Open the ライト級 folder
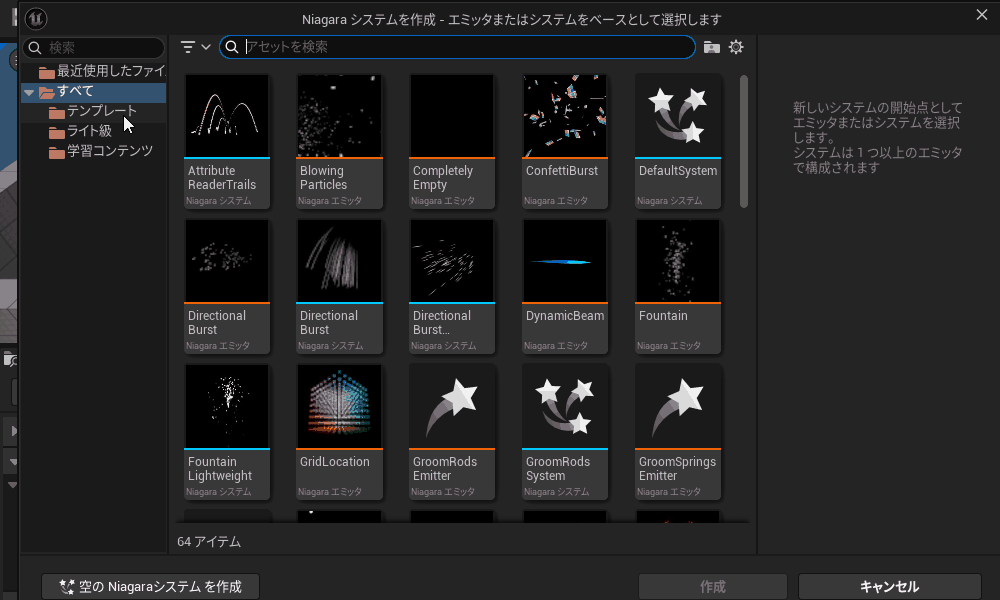The width and height of the screenshot is (1000, 600). pyautogui.click(x=89, y=131)
